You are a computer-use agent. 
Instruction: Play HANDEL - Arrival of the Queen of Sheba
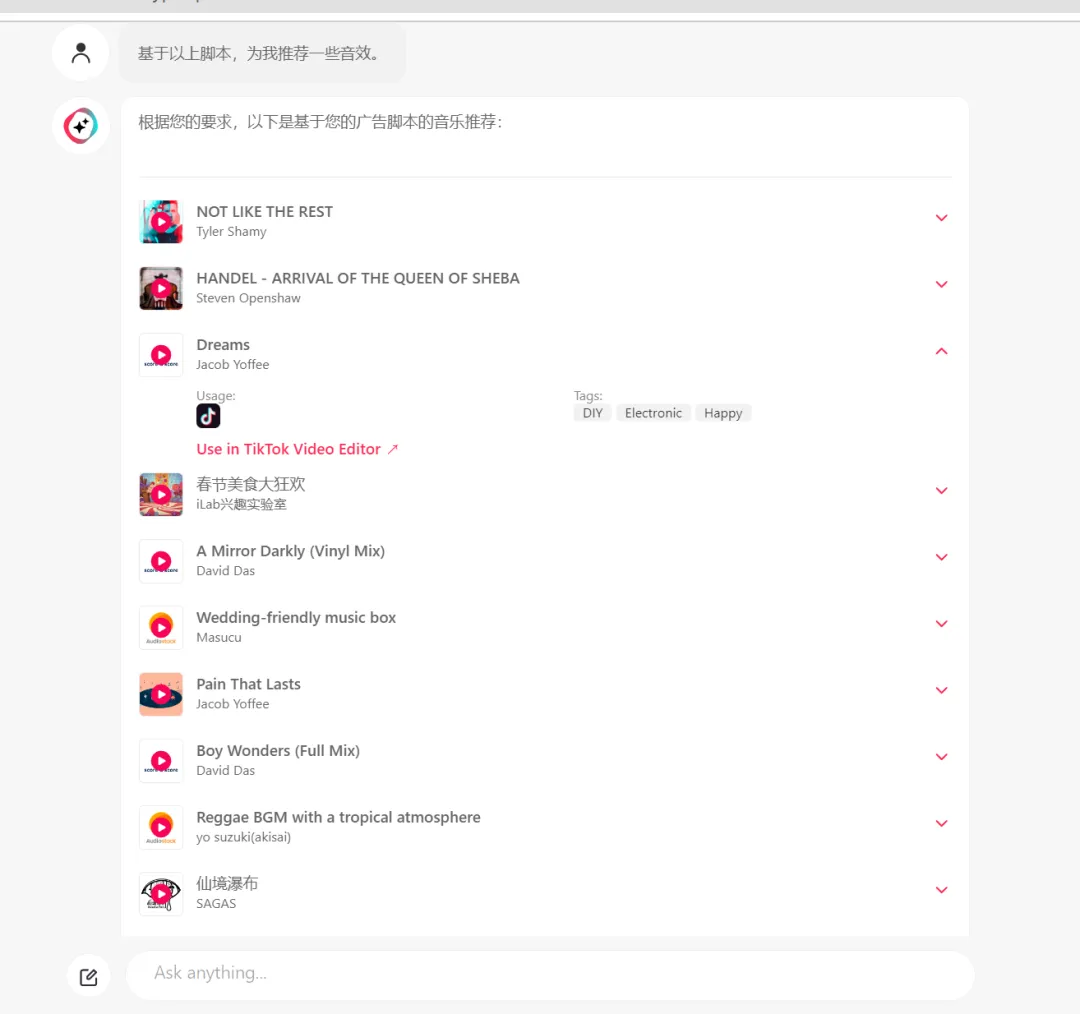click(161, 288)
